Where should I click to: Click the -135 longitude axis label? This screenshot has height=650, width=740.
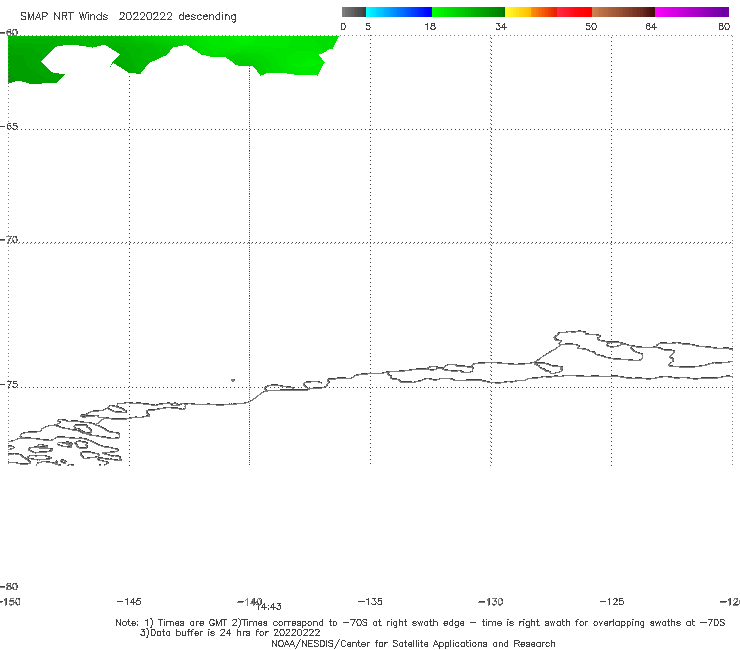coord(370,601)
